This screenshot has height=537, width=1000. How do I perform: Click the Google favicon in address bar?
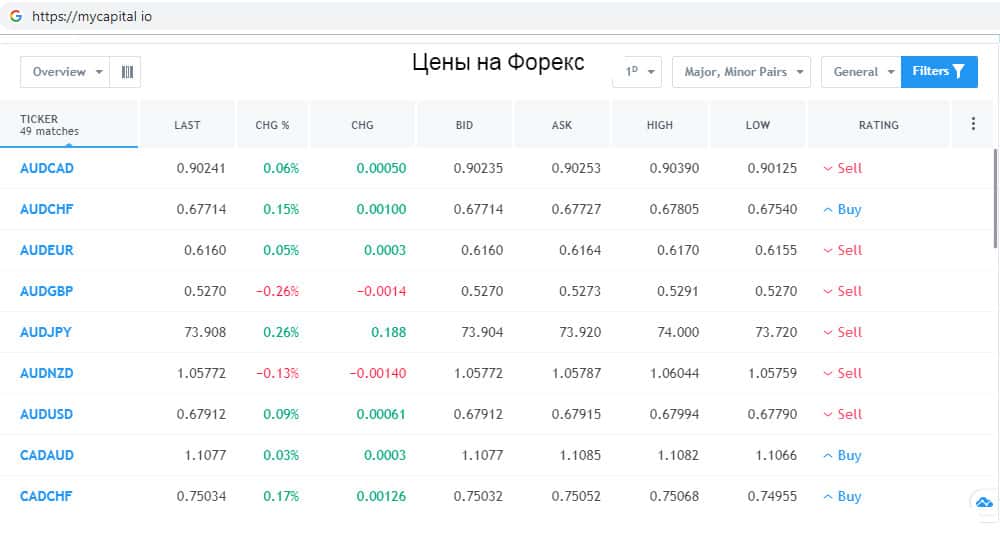tap(15, 17)
